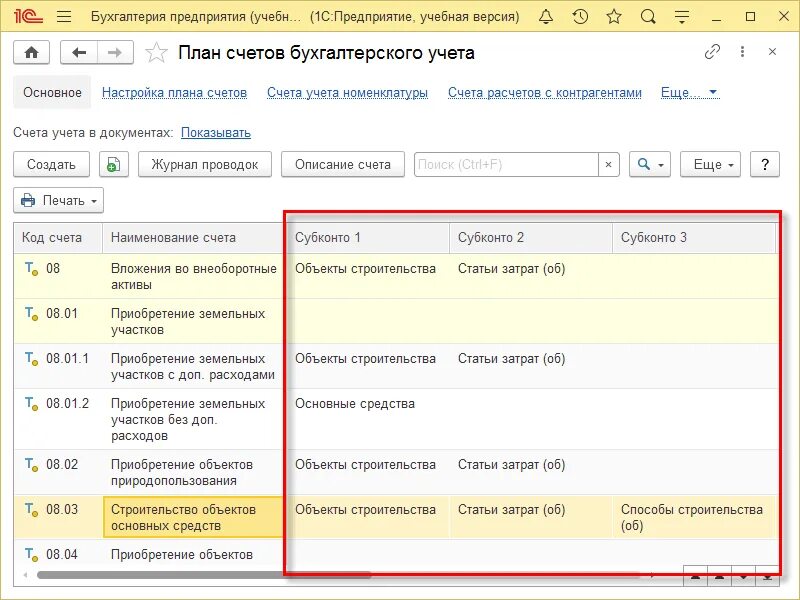
Task: Clear the search field with x
Action: 608,164
